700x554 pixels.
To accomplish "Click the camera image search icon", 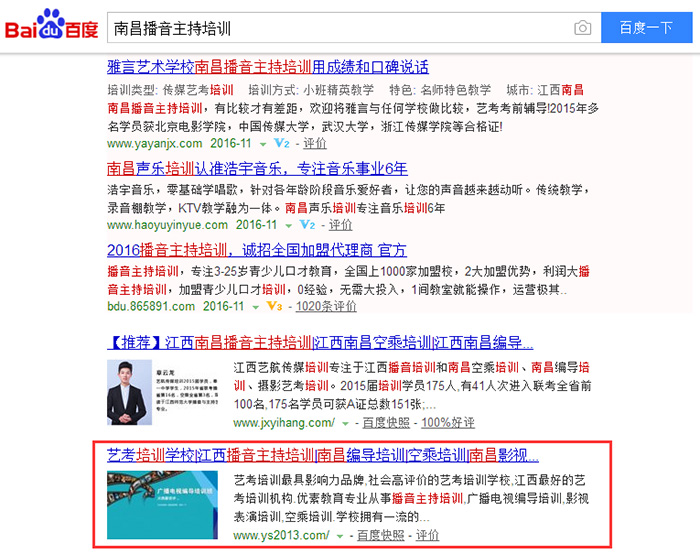I will [x=582, y=28].
